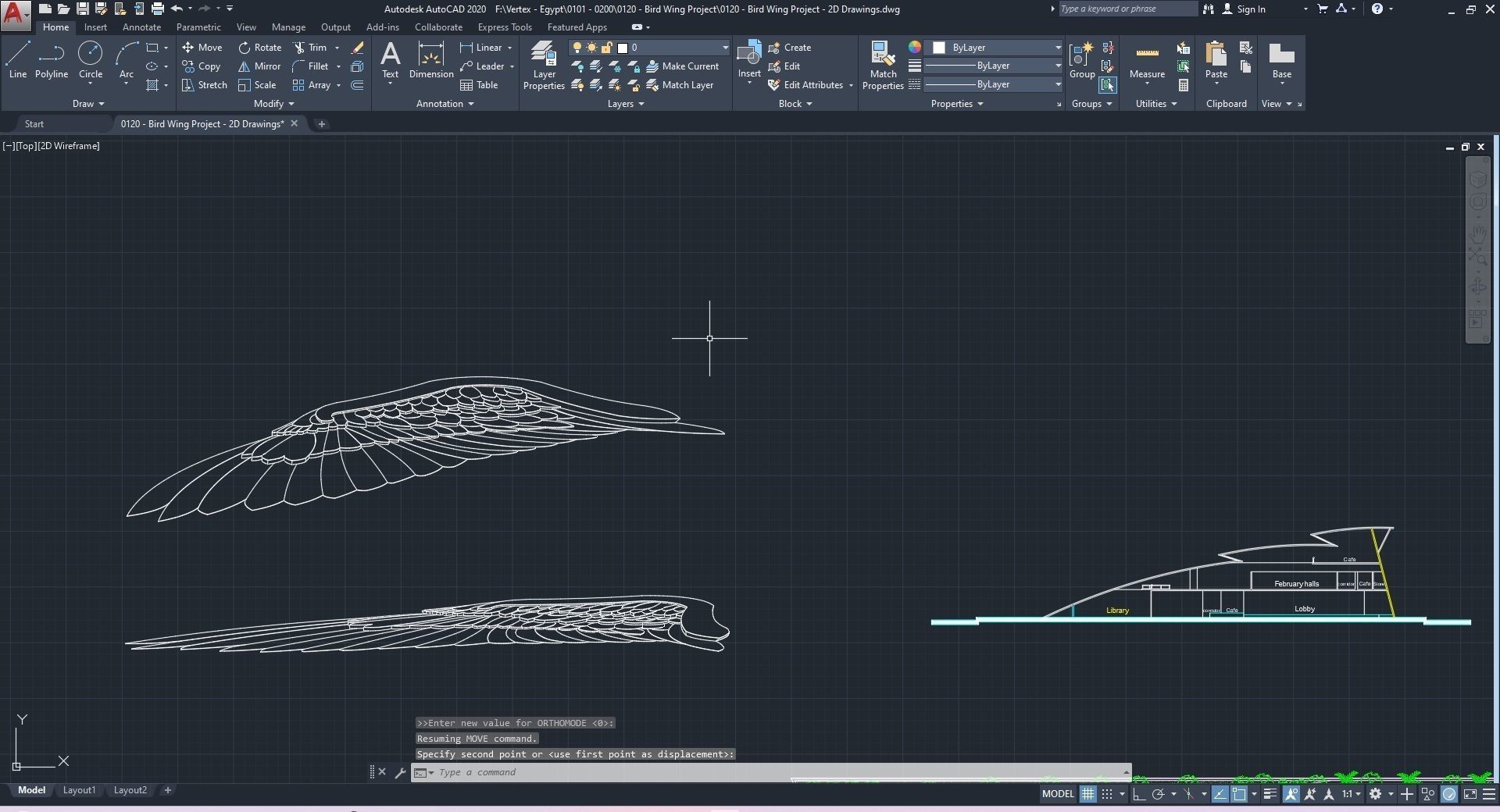Click the Match Properties tool
This screenshot has height=812, width=1500.
pos(883,66)
